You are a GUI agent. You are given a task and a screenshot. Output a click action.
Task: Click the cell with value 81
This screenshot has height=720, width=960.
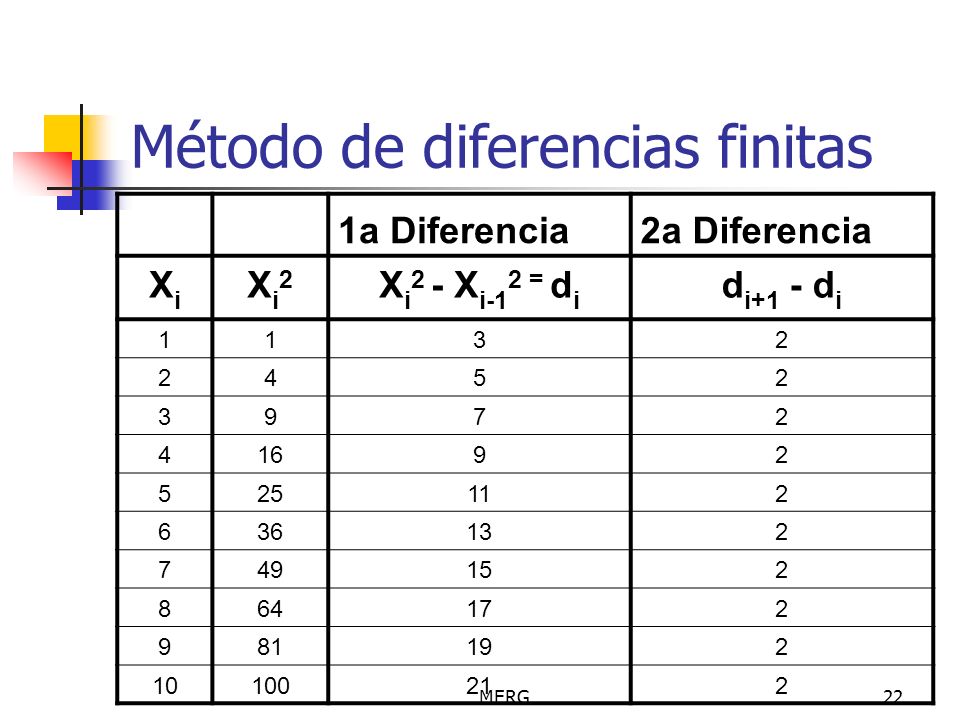(x=270, y=647)
